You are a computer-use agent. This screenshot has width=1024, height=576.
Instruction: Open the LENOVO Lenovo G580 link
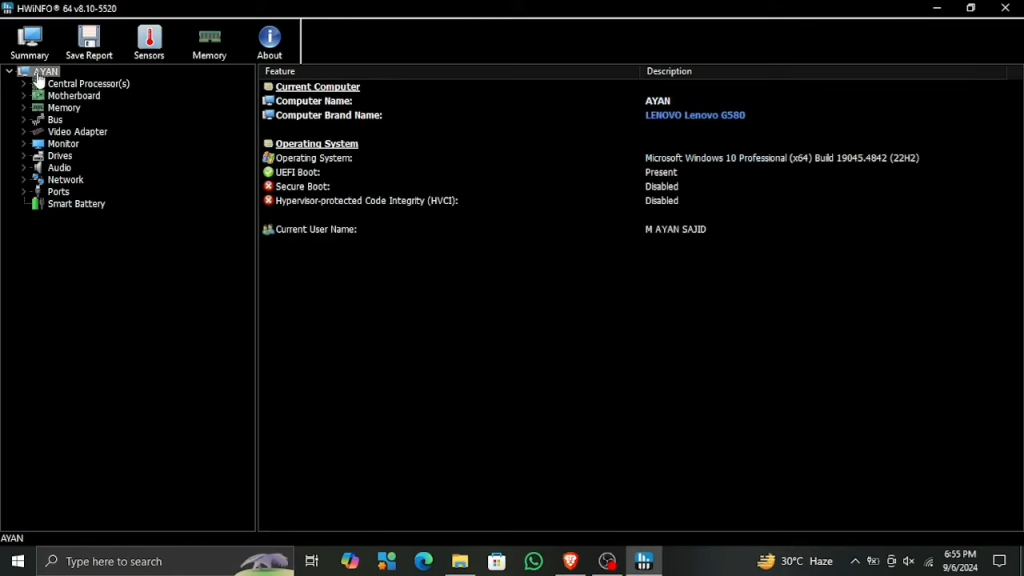[x=695, y=115]
